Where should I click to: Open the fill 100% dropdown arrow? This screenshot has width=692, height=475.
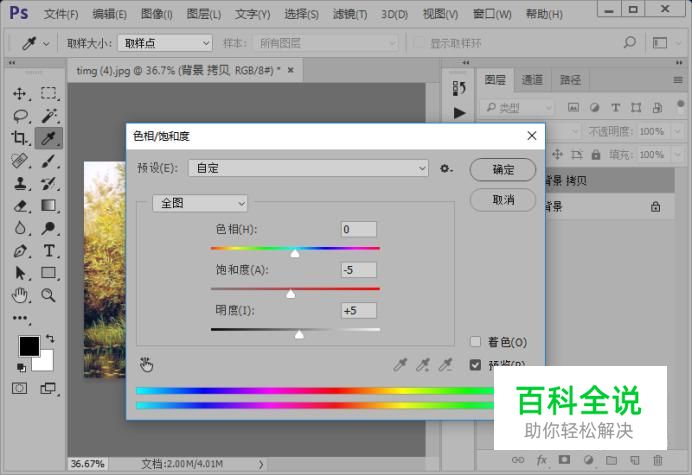pos(677,155)
